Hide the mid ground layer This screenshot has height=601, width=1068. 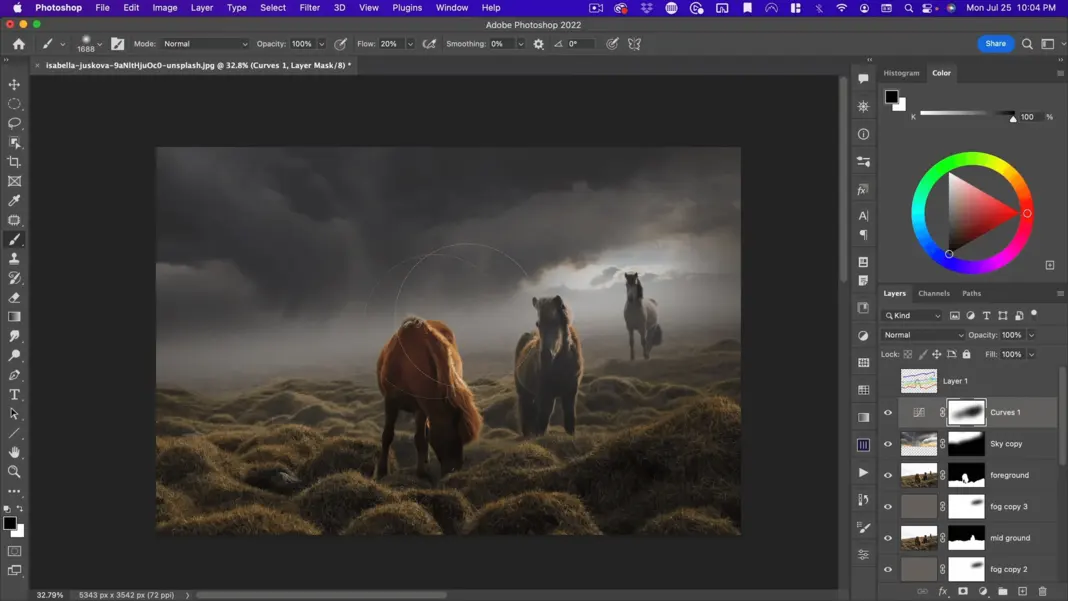click(888, 538)
